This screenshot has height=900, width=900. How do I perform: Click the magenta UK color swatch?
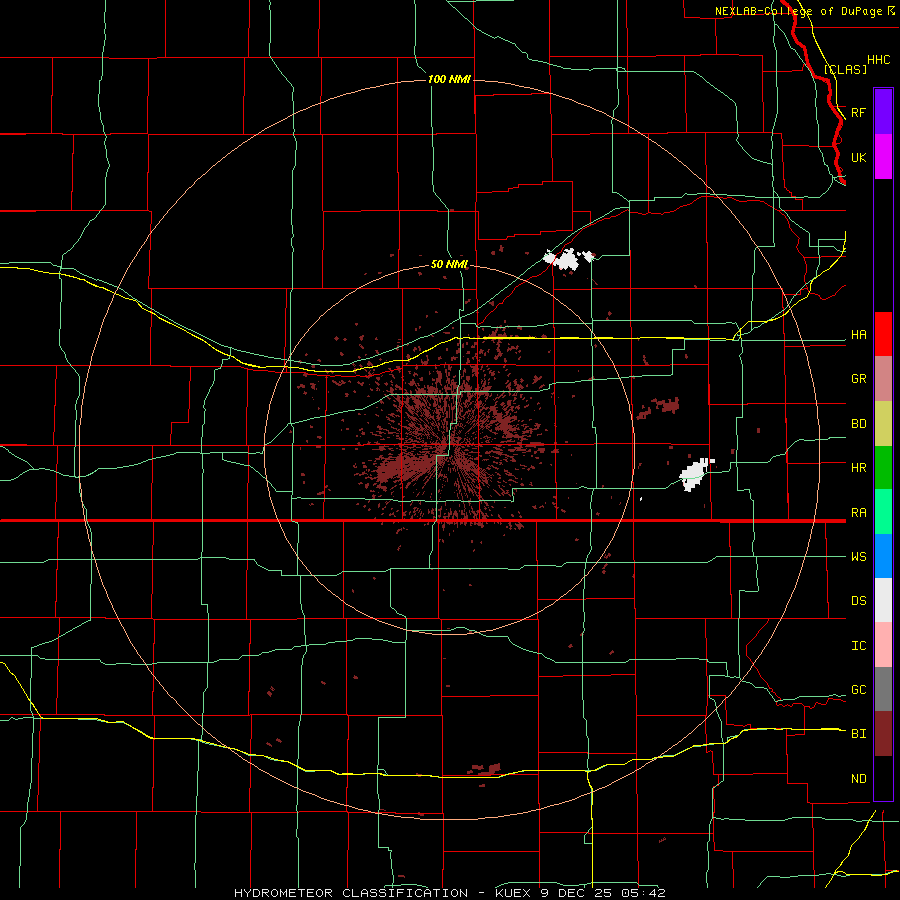[883, 157]
